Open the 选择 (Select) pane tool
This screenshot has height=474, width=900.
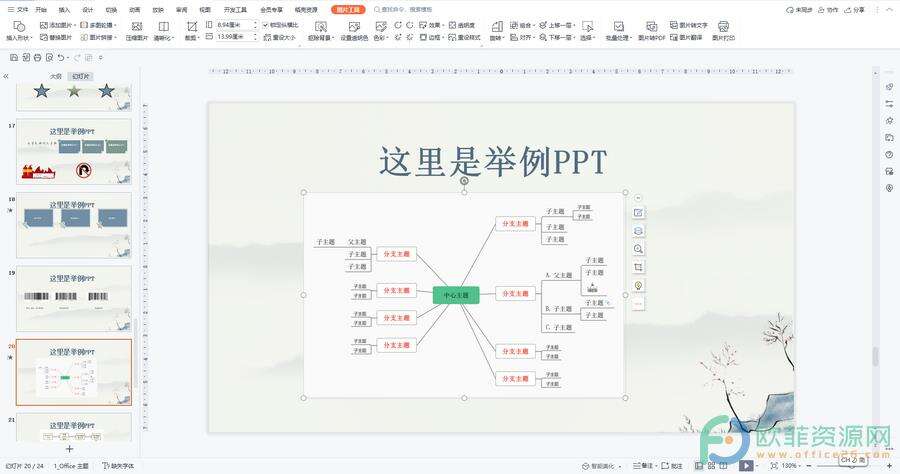click(588, 31)
